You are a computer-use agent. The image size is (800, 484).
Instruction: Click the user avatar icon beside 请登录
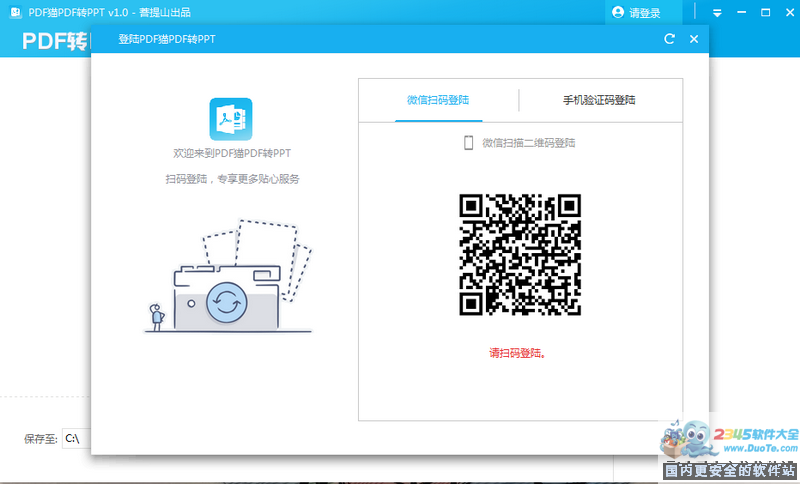pyautogui.click(x=618, y=12)
